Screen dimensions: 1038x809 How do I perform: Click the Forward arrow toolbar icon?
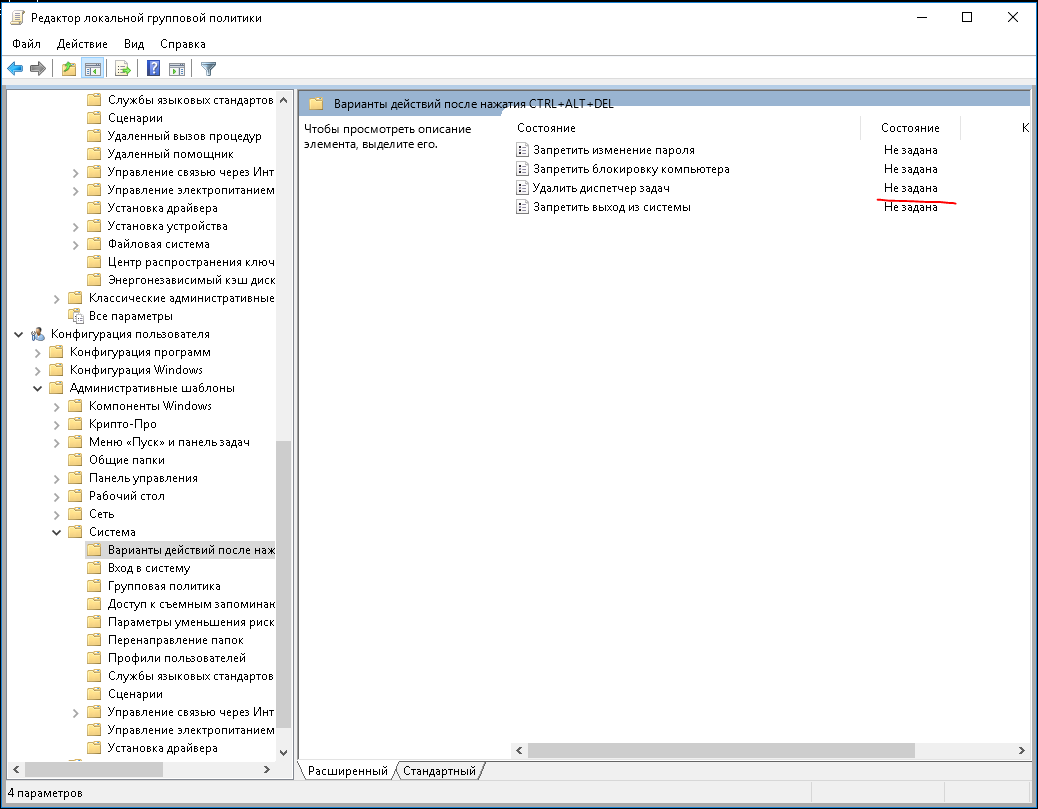[x=38, y=68]
